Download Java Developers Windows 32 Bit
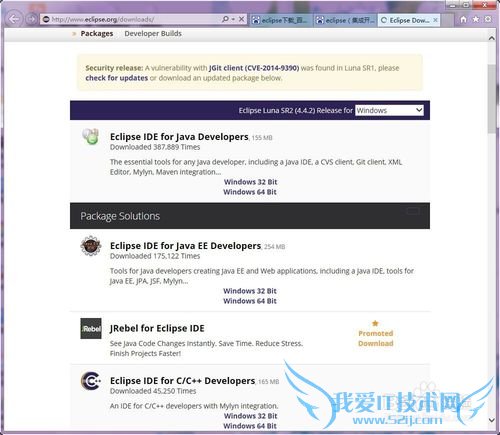The height and width of the screenshot is (435, 500). (250, 182)
